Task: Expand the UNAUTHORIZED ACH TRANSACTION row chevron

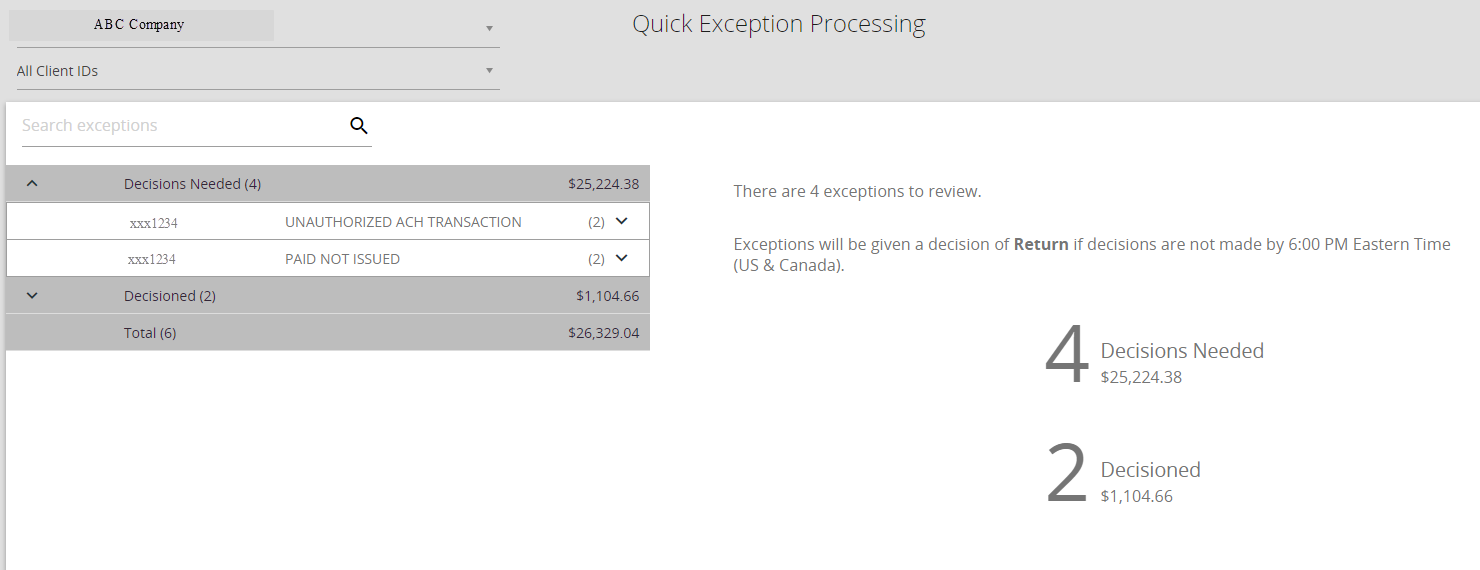Action: 621,221
